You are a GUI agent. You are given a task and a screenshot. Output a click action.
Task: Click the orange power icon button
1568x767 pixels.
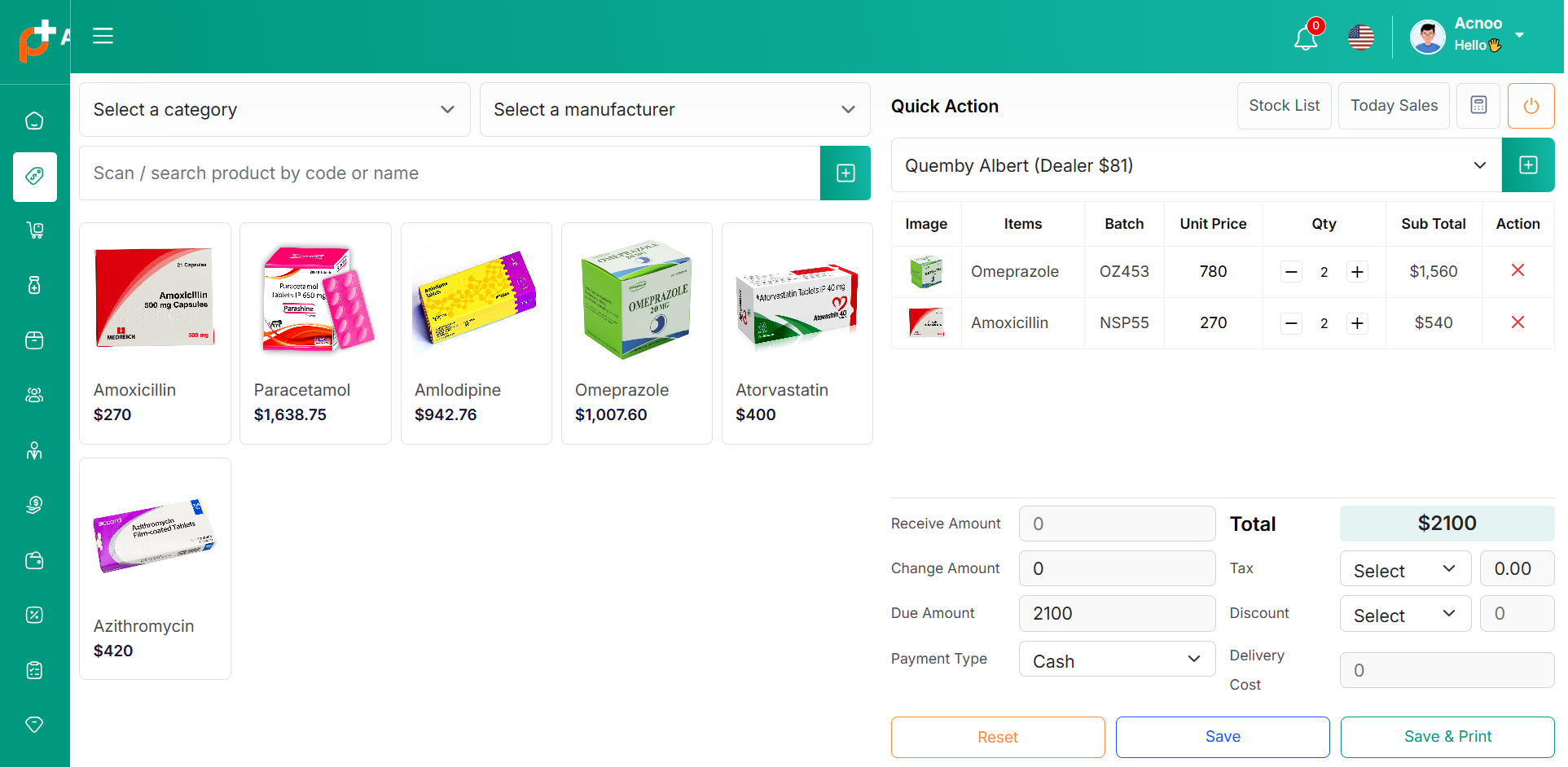point(1531,106)
